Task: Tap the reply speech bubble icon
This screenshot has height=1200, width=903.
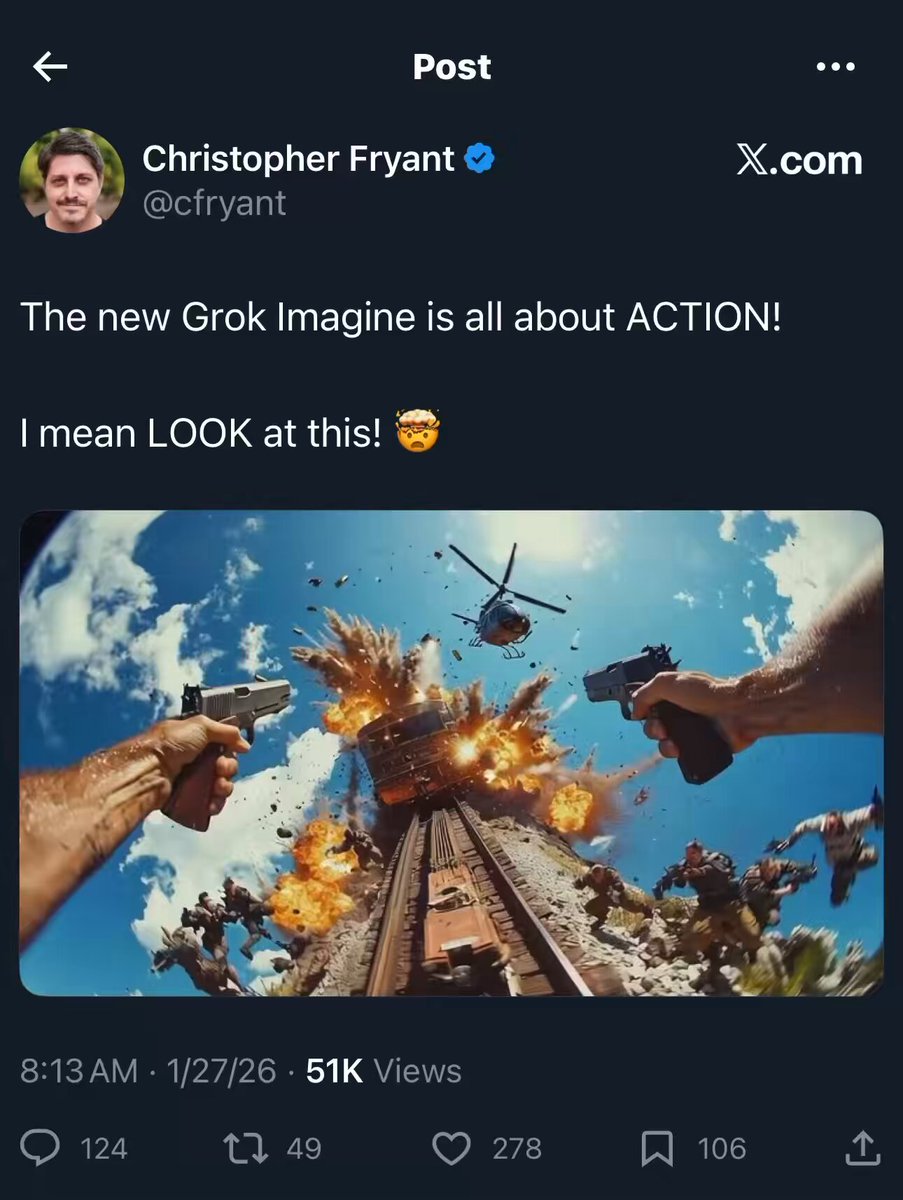Action: 40,1148
